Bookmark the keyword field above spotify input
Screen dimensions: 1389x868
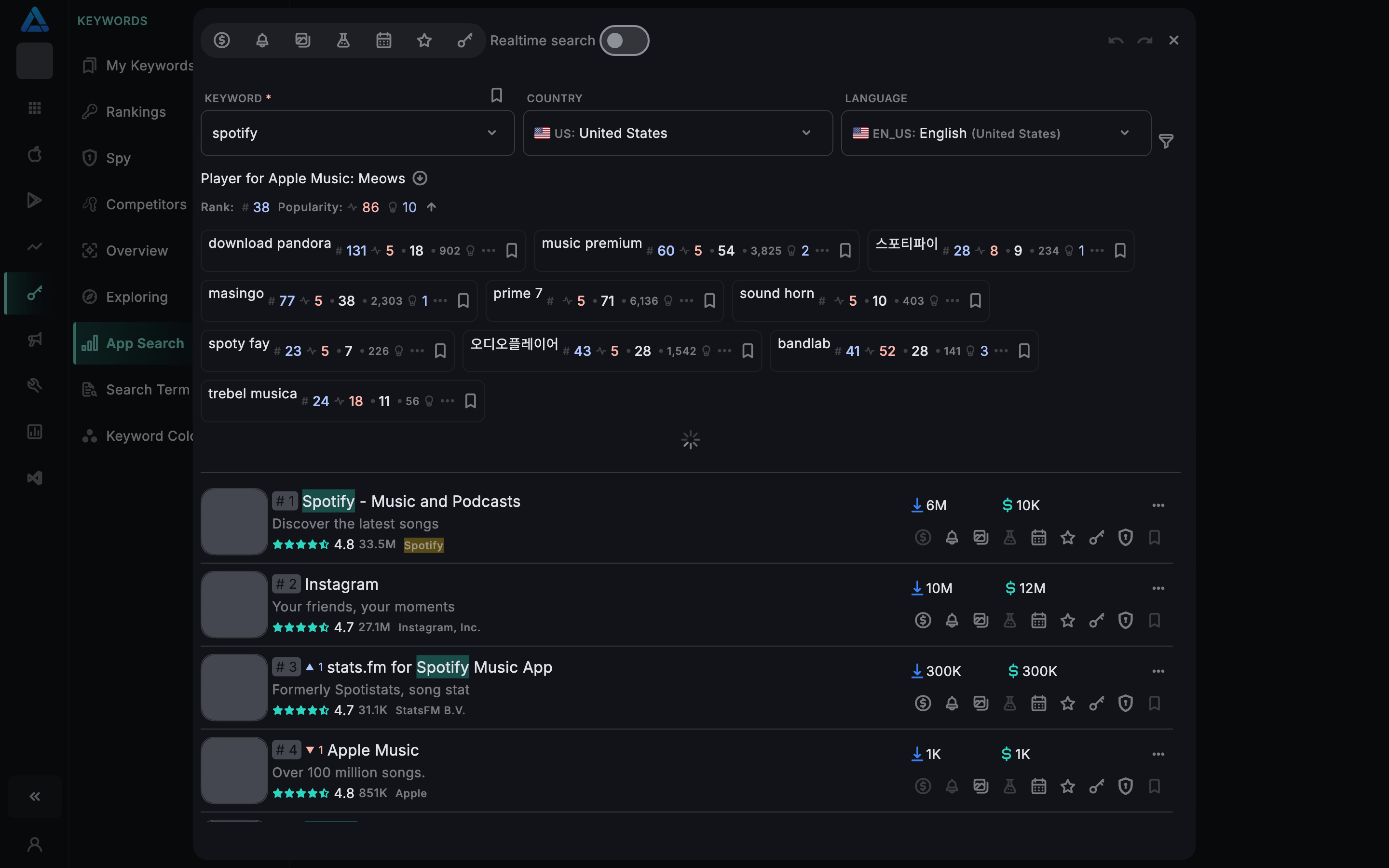click(x=497, y=95)
